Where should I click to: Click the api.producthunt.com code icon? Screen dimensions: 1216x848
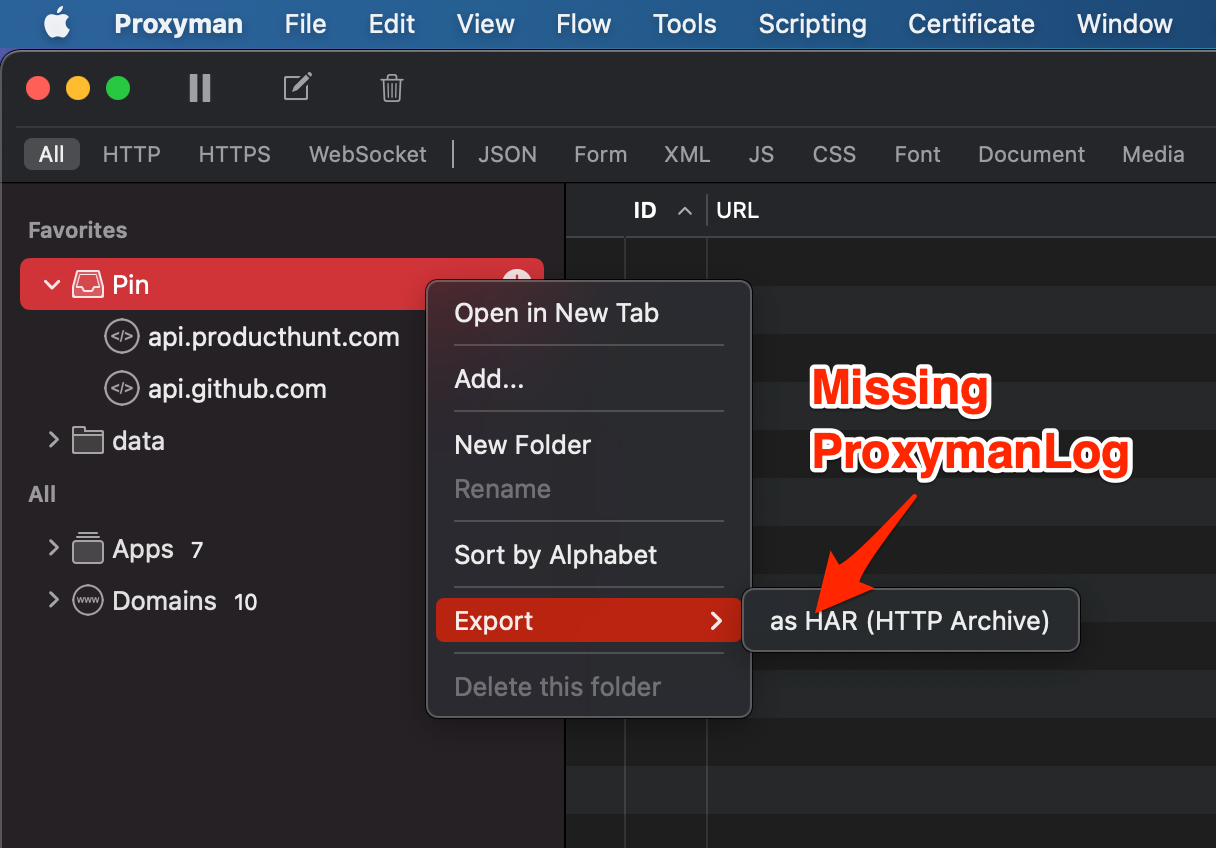tap(121, 337)
